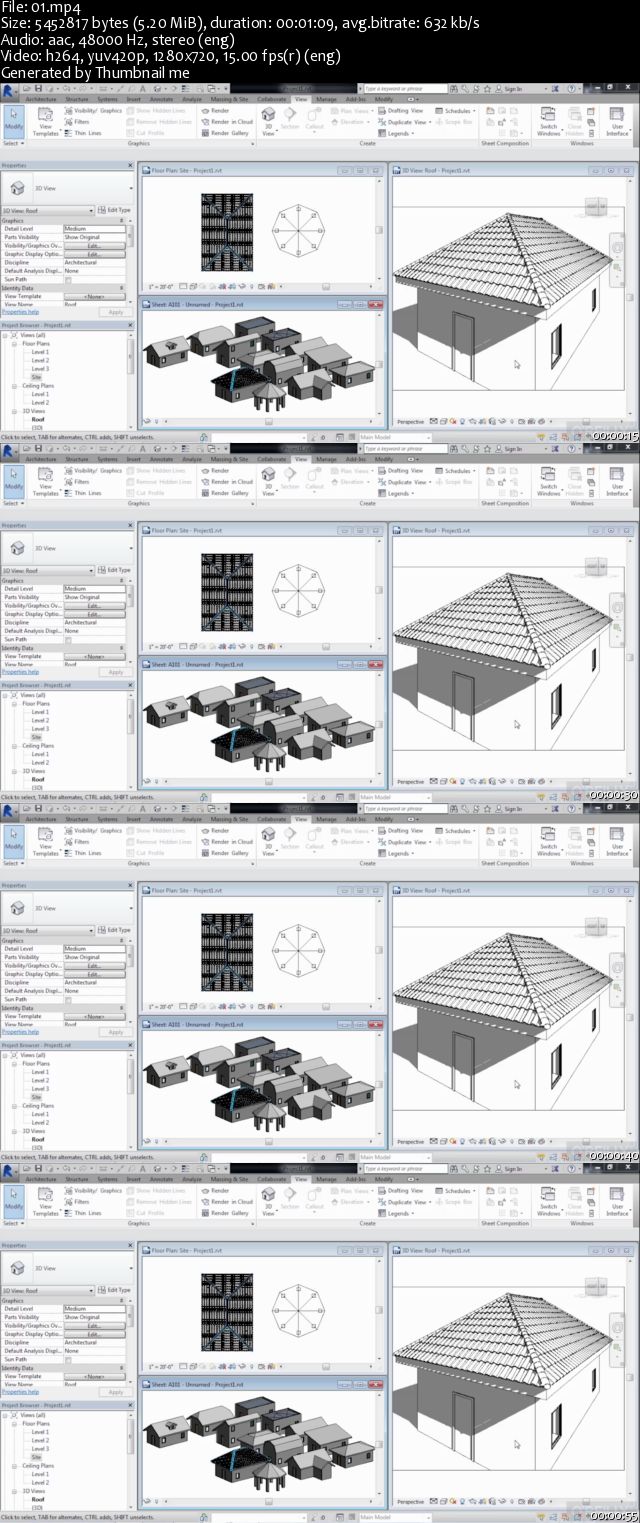Switch to the Structure tab in the 00:00:55 frame
The width and height of the screenshot is (640, 1523).
[x=77, y=1179]
